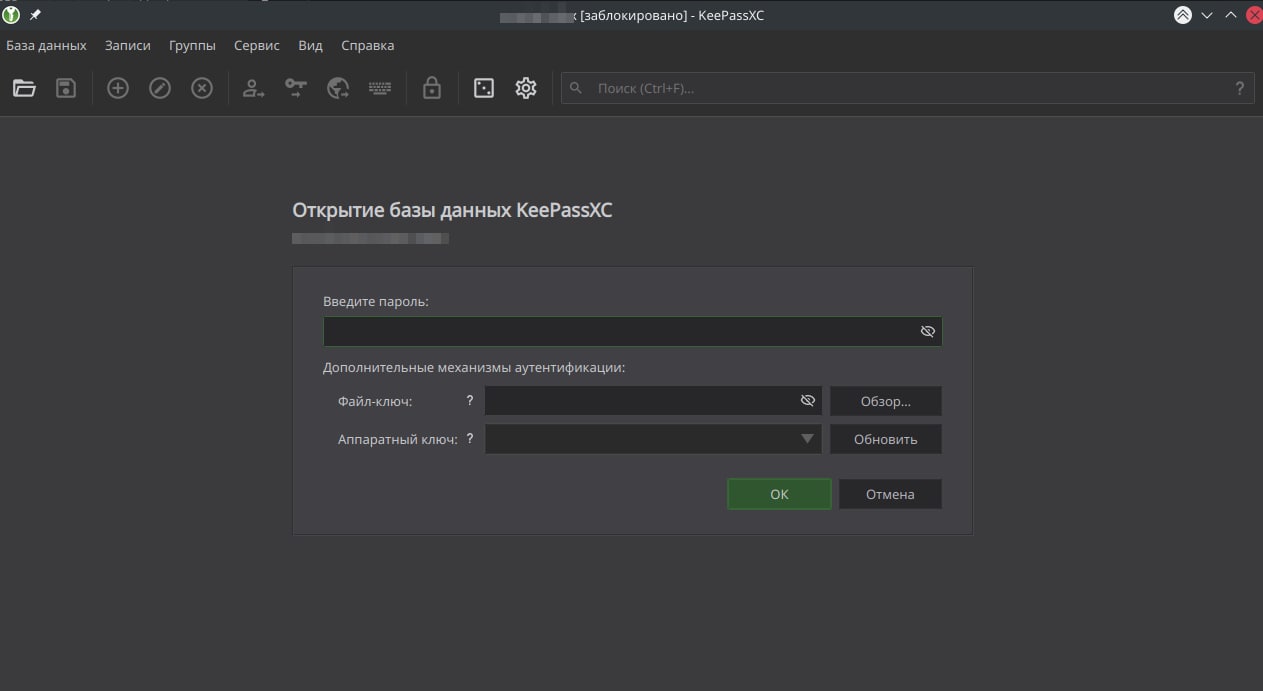The height and width of the screenshot is (691, 1263).
Task: Focus the Введите пароль input field
Action: coord(632,331)
